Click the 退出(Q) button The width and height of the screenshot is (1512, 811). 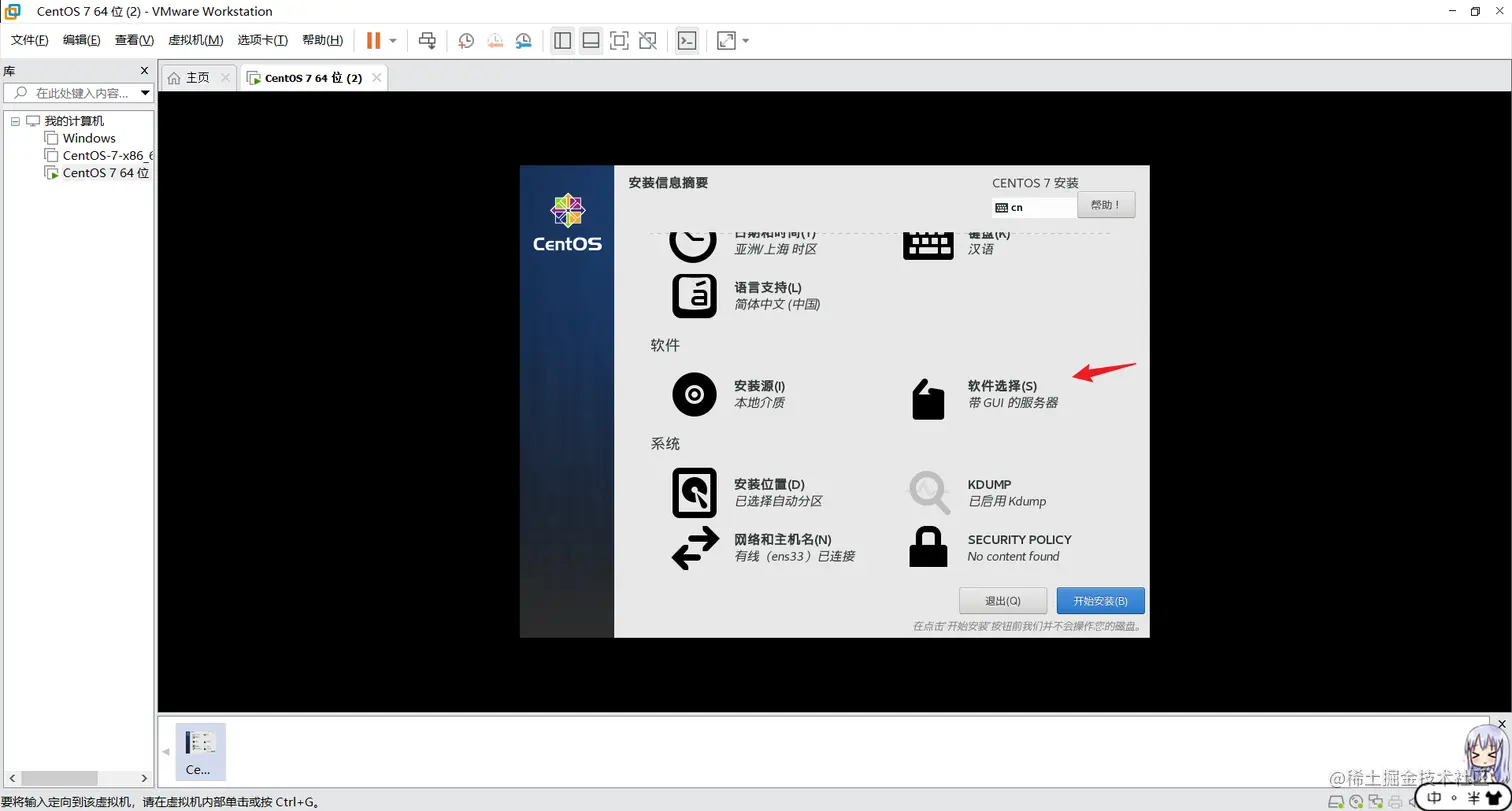[1003, 601]
